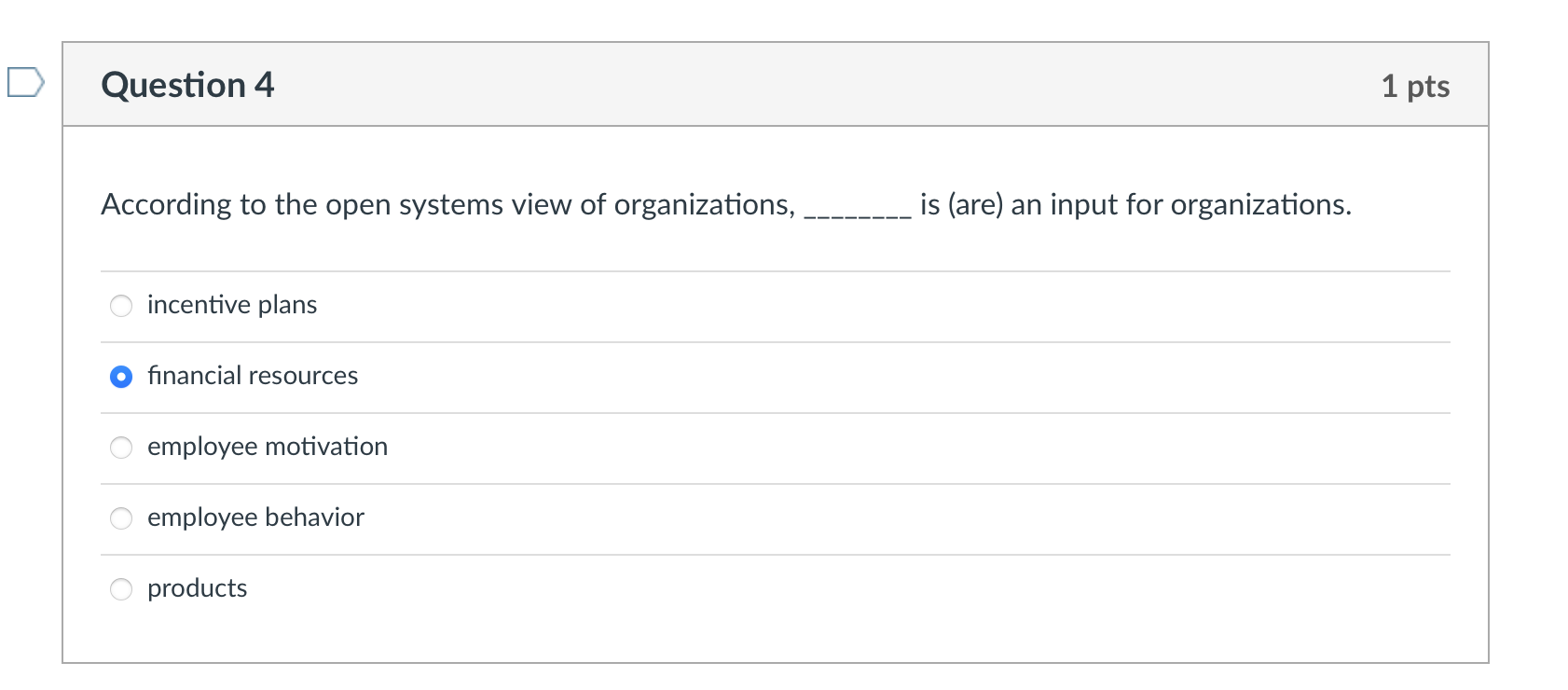Select the 'incentive plans' radio button
This screenshot has width=1568, height=690.
(x=121, y=305)
